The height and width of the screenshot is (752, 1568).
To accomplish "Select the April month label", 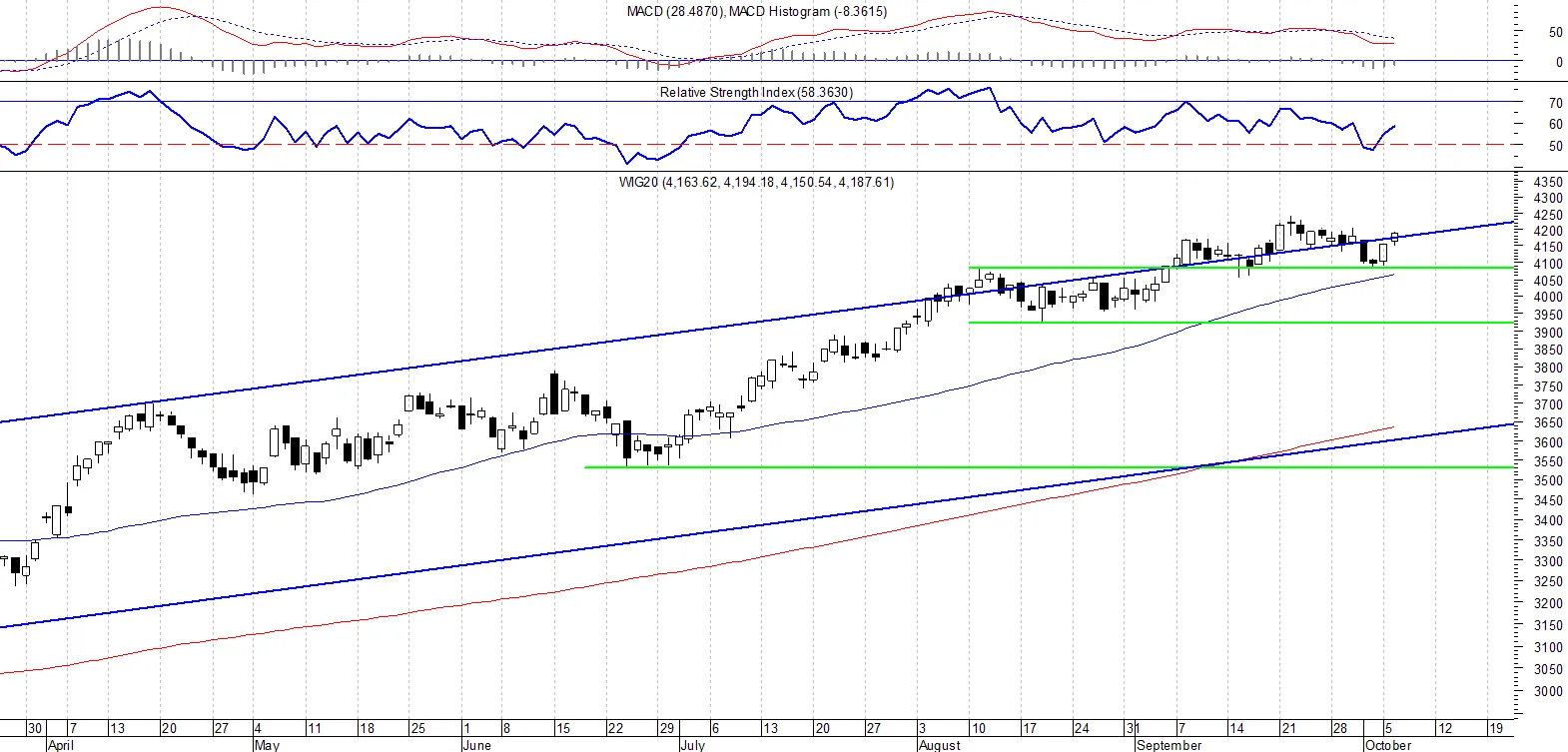I will (60, 745).
